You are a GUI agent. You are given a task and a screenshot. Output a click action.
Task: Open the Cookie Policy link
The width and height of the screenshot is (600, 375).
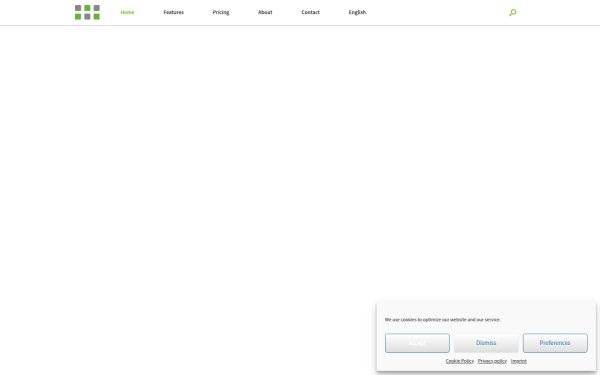(x=460, y=361)
